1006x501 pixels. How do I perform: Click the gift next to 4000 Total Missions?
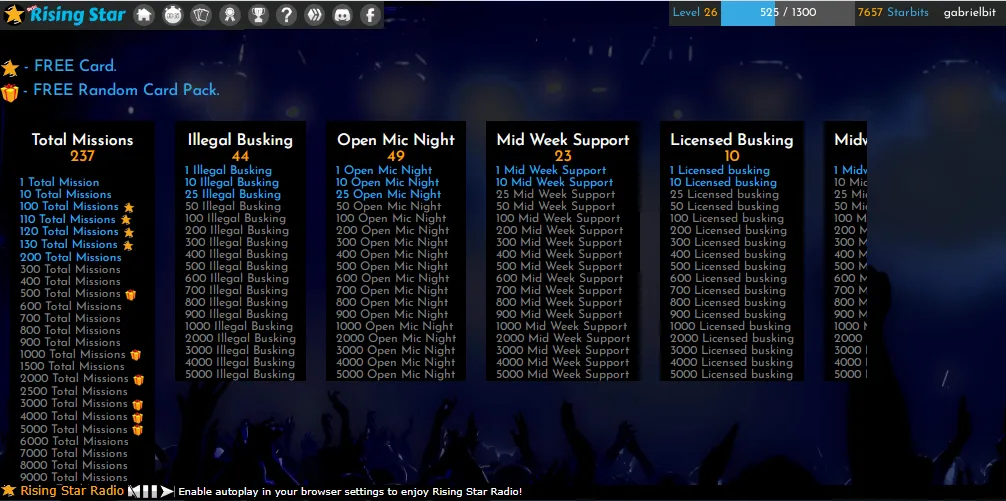137,418
